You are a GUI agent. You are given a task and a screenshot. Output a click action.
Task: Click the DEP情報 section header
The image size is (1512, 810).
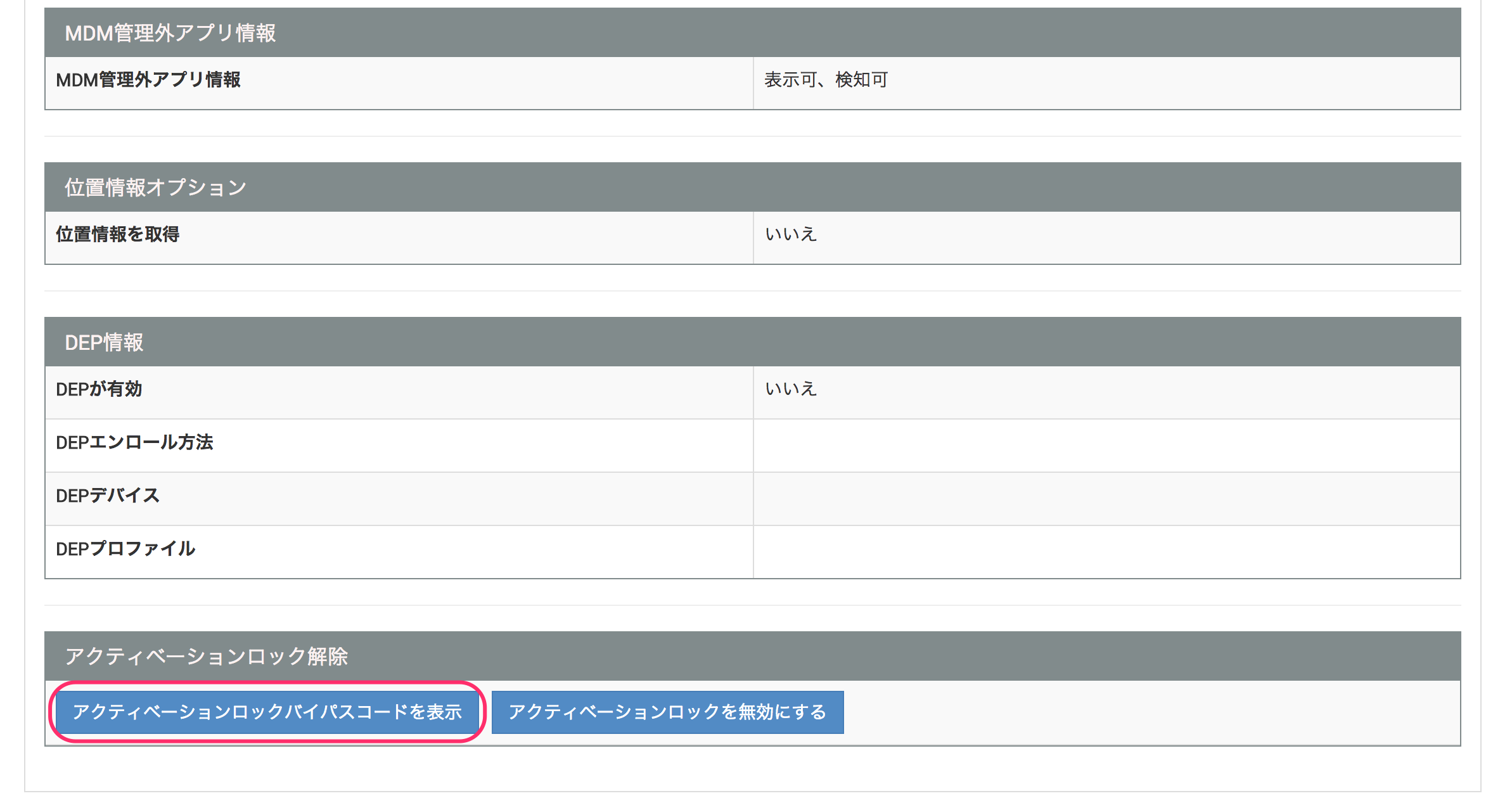[x=104, y=342]
